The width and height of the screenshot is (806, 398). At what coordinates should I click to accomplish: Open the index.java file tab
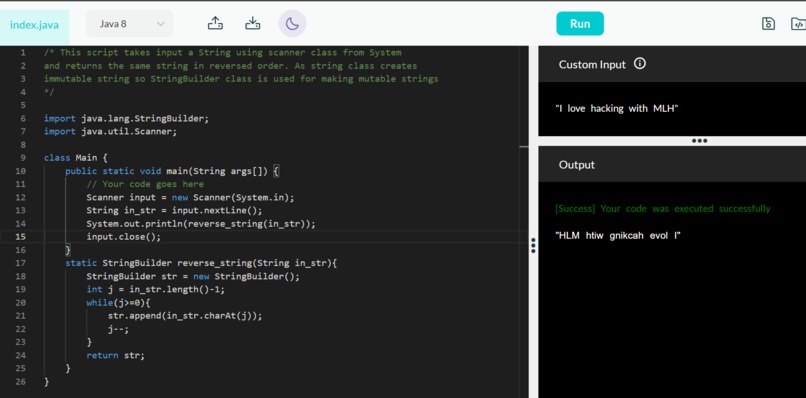click(x=34, y=24)
